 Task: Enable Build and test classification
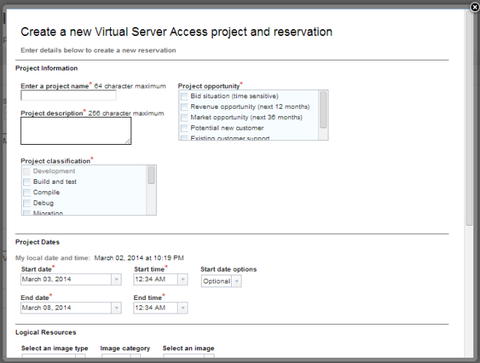27,182
